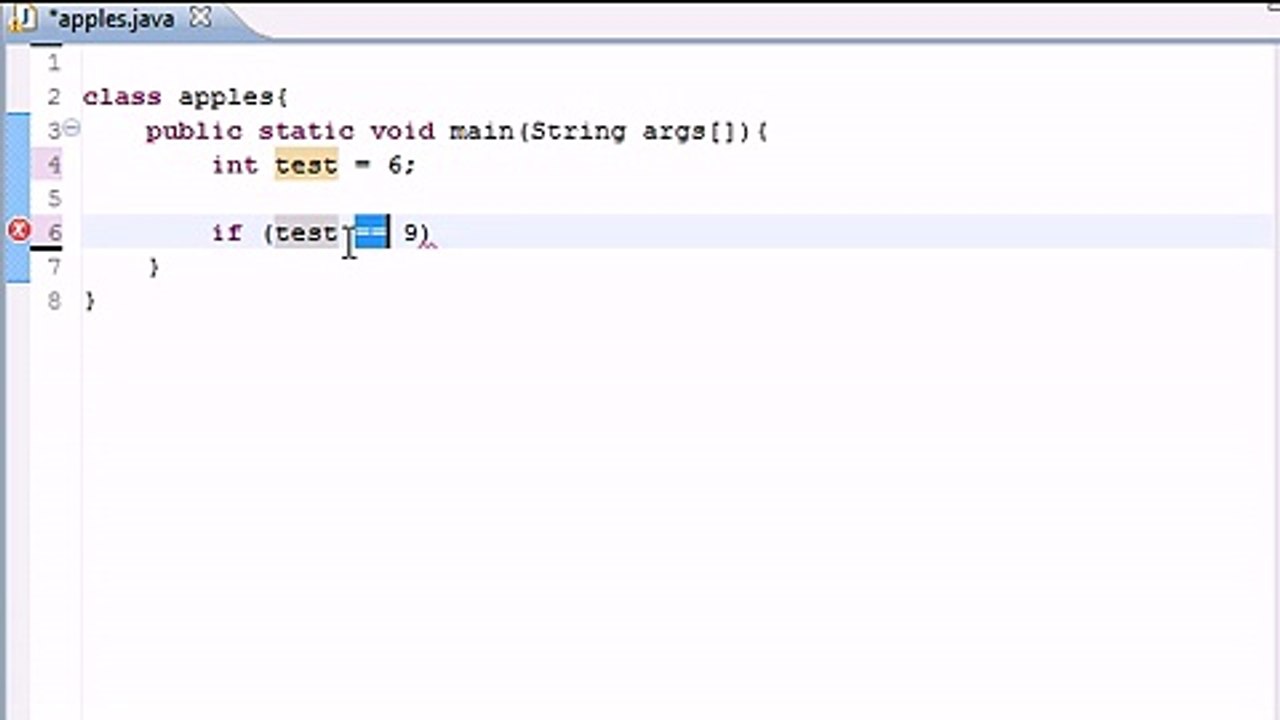This screenshot has height=720, width=1280.
Task: Click the closing brace on line 7
Action: (154, 267)
